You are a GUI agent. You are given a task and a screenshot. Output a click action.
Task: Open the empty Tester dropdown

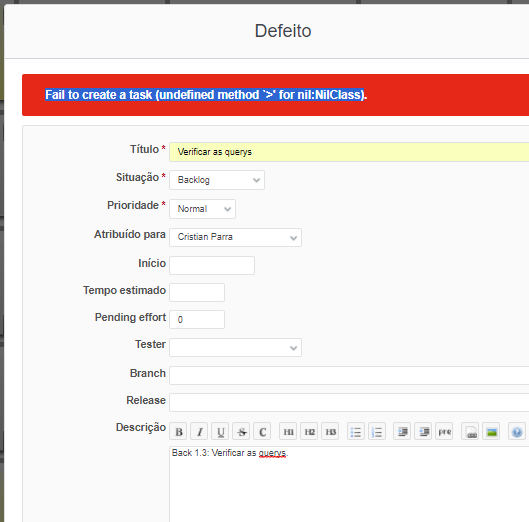[235, 348]
